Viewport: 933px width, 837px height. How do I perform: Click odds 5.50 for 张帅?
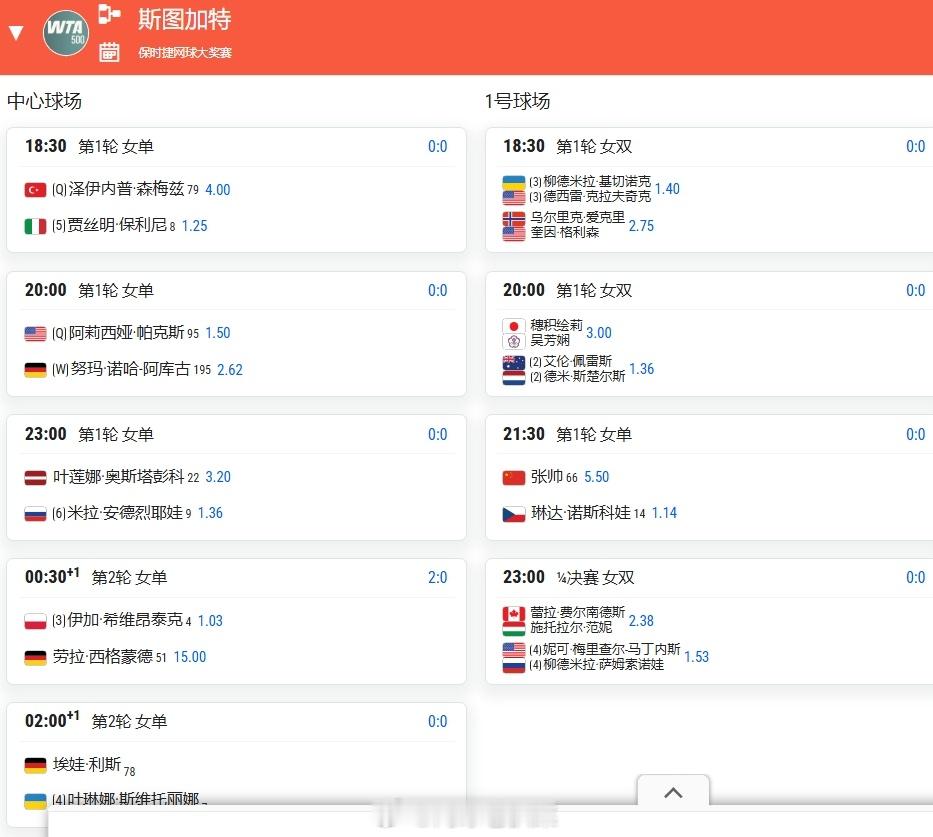pos(597,477)
